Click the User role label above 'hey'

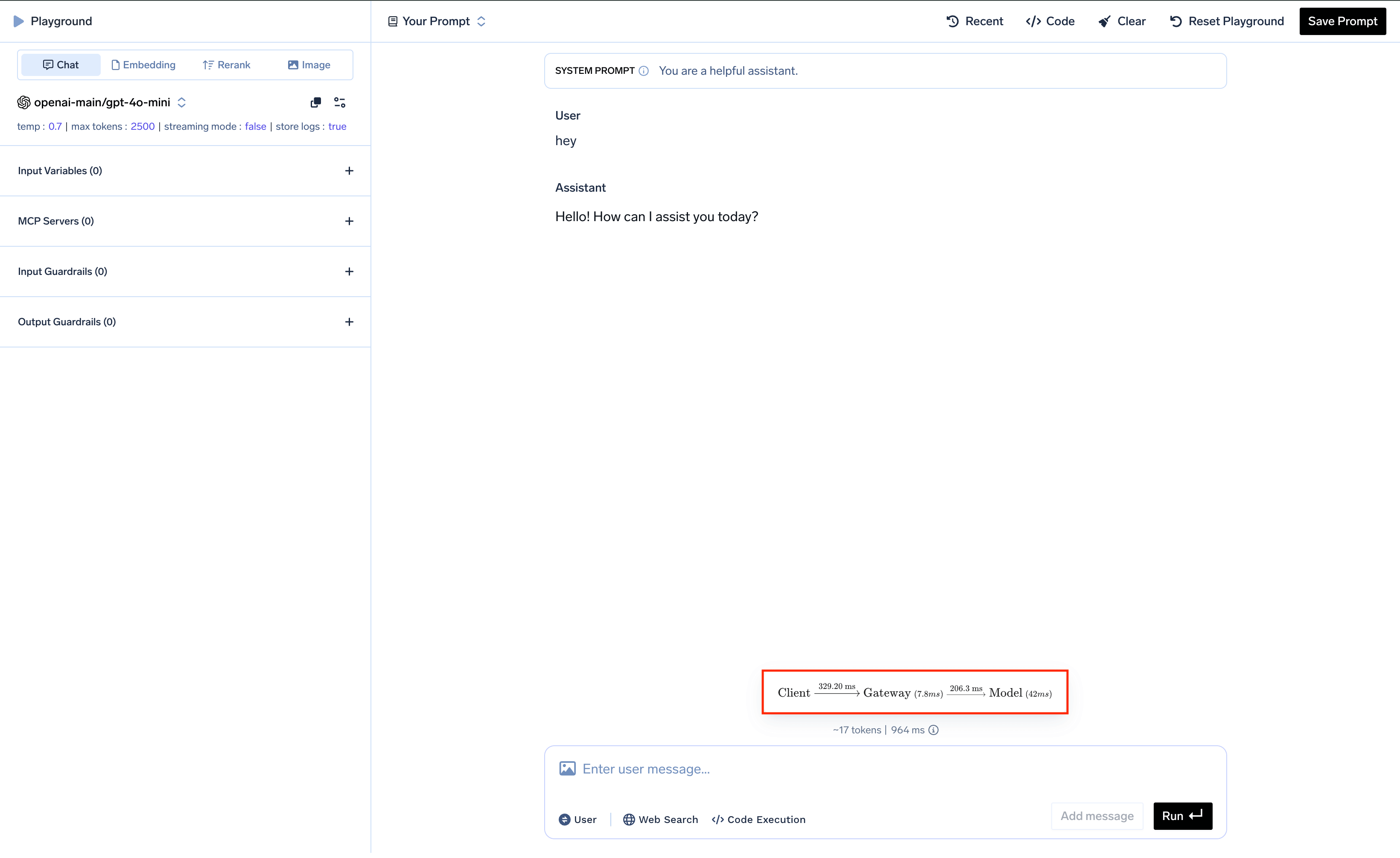tap(568, 115)
